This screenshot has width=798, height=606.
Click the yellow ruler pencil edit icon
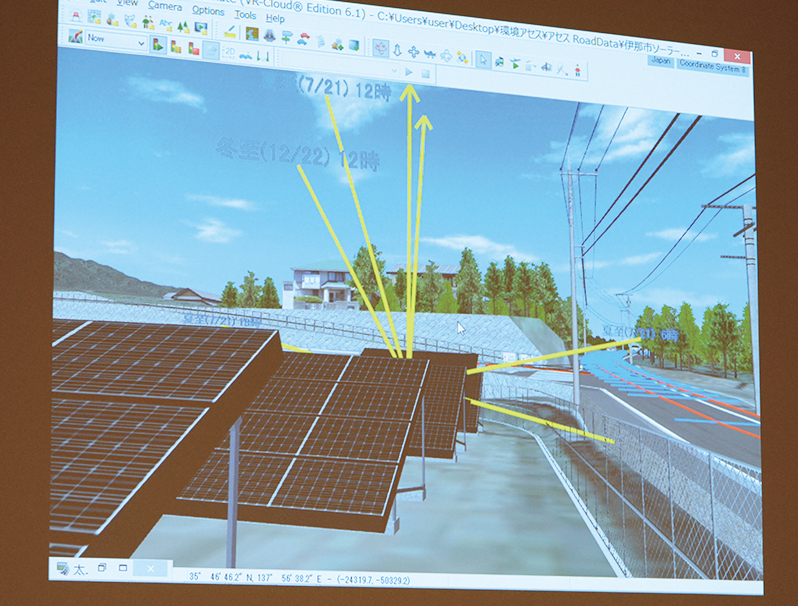(x=230, y=31)
